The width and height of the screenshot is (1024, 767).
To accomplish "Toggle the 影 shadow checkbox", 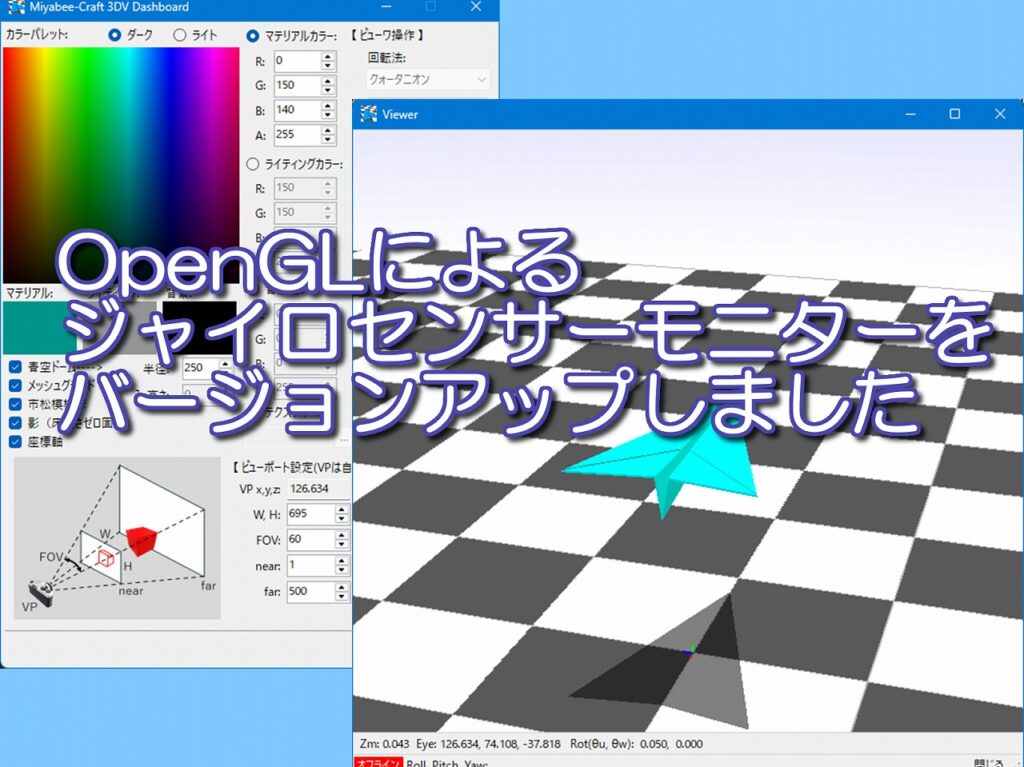I will 16,423.
